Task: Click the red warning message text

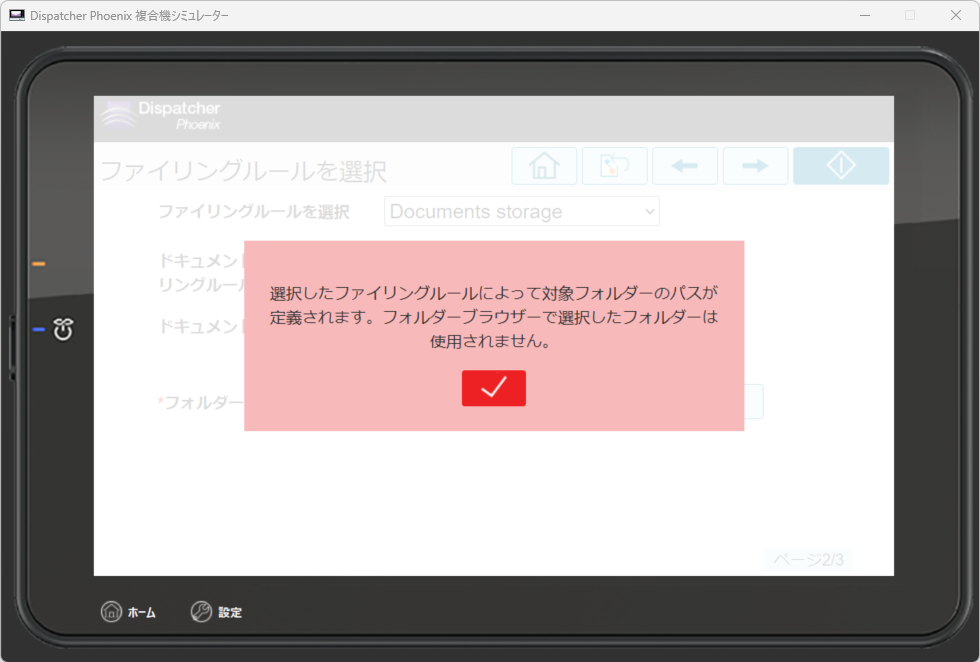Action: 493,317
